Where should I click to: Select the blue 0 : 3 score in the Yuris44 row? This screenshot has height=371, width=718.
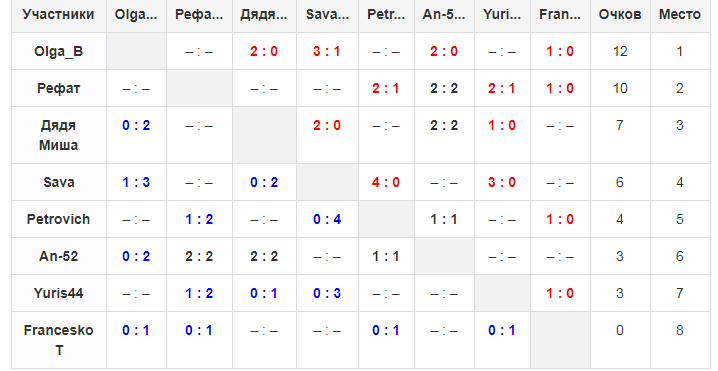tap(327, 293)
